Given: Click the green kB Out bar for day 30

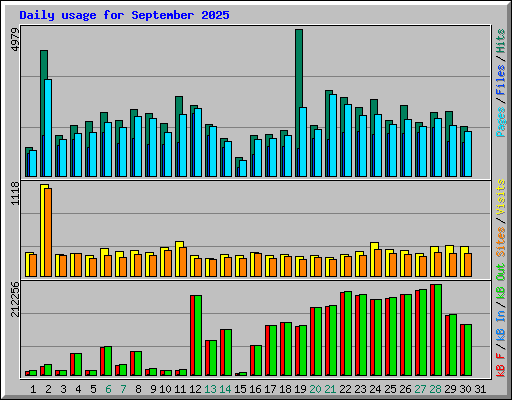Looking at the screenshot, I should 468,350.
